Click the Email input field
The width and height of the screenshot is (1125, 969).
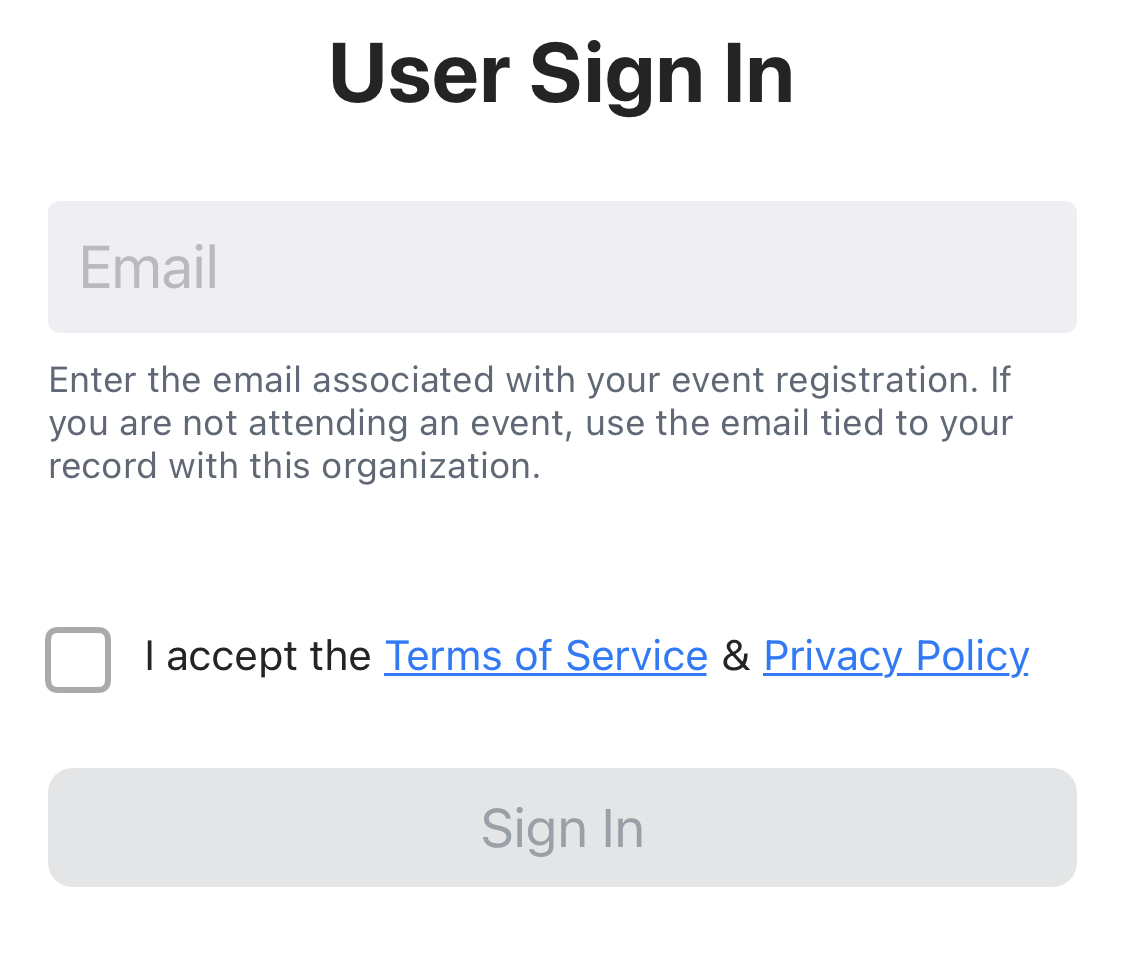pyautogui.click(x=562, y=267)
